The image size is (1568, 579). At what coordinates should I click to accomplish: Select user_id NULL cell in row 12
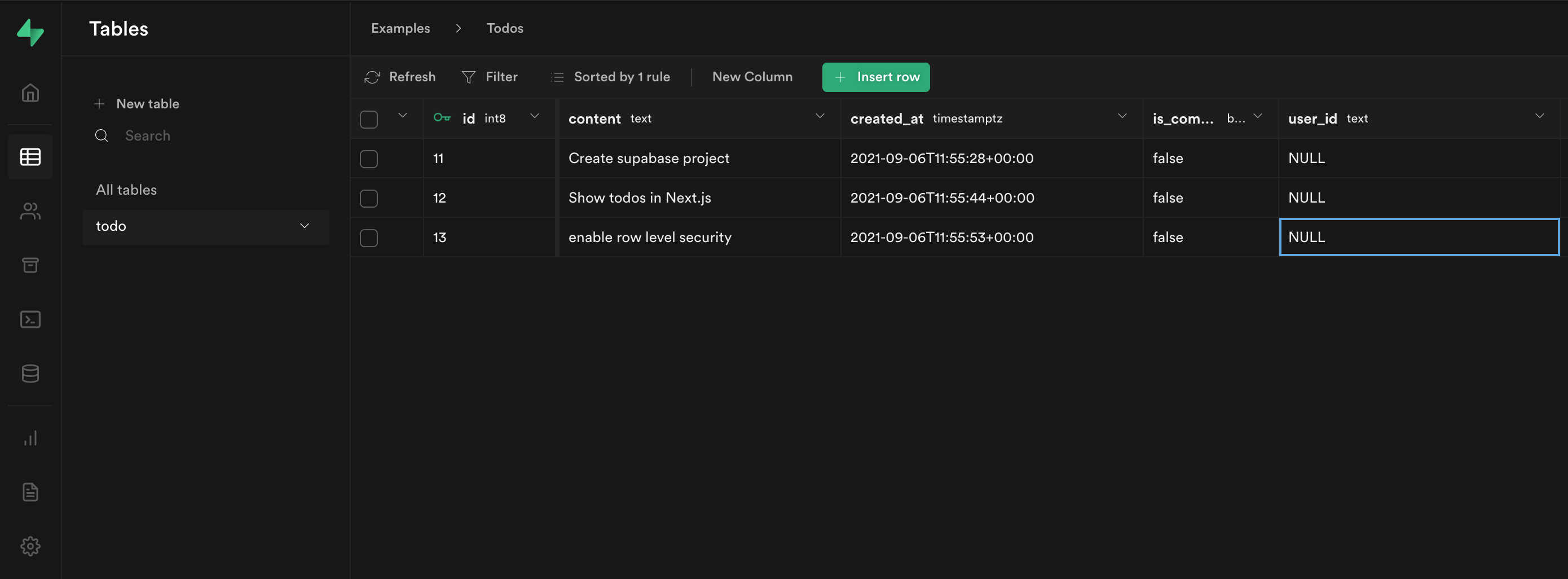point(1419,198)
